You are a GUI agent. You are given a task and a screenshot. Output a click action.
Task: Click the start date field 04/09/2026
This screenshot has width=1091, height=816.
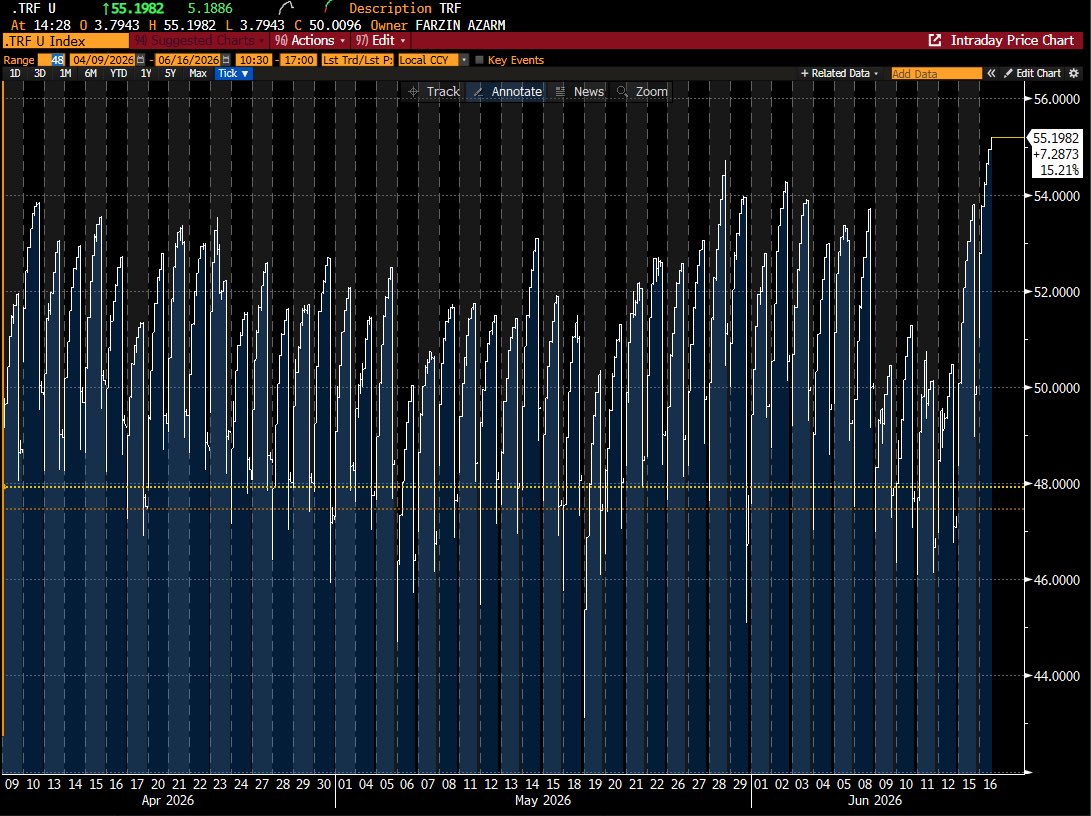point(103,60)
